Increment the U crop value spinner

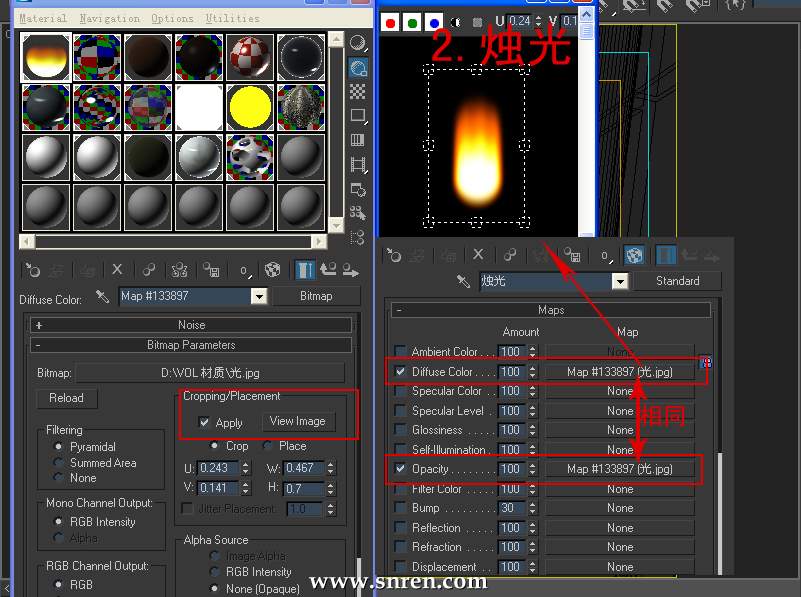[246, 465]
